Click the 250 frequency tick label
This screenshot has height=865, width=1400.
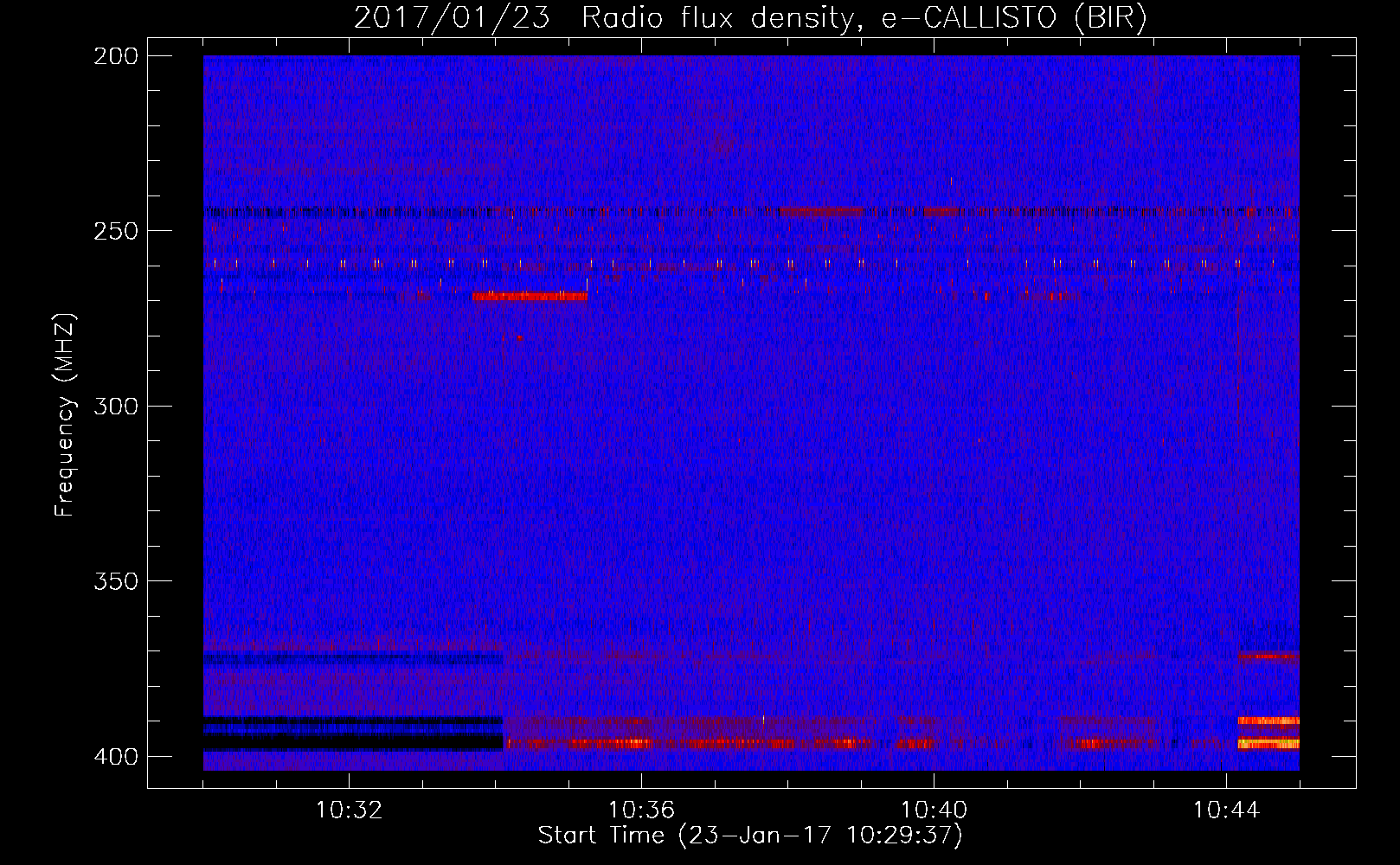(x=116, y=231)
